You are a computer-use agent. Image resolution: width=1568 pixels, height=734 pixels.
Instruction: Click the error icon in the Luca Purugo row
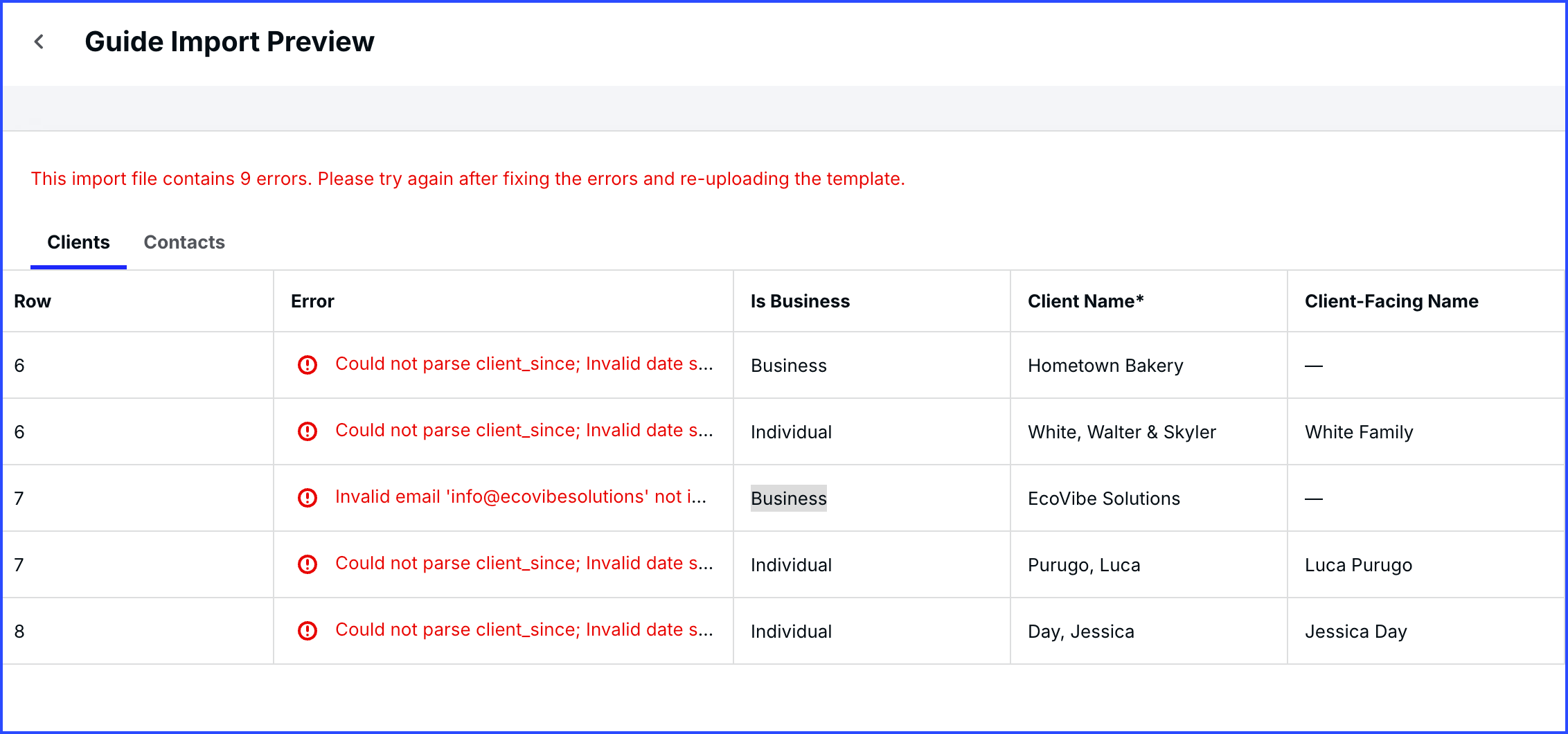point(308,564)
